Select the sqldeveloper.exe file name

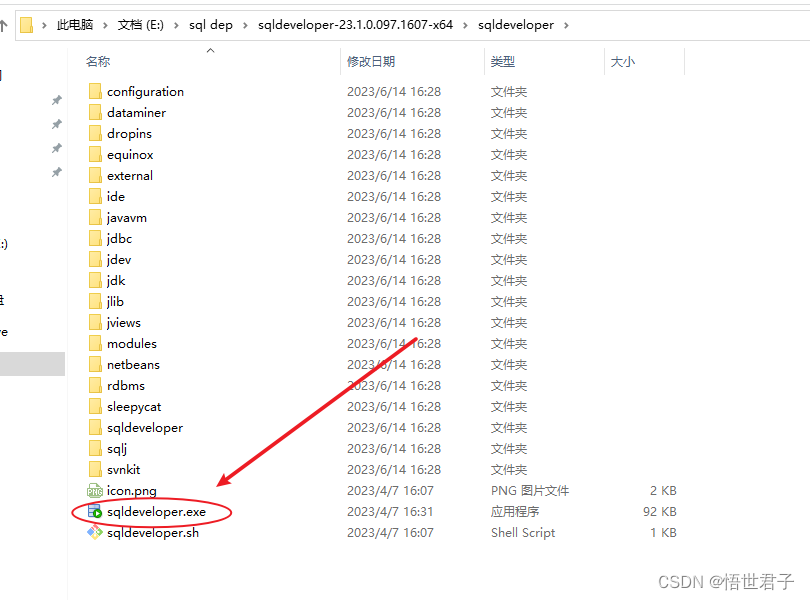click(156, 512)
